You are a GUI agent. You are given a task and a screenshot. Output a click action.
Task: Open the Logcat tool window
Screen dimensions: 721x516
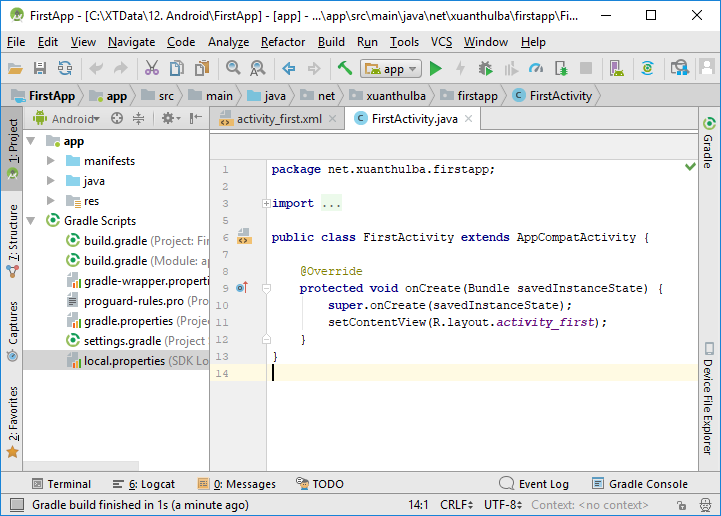(143, 484)
